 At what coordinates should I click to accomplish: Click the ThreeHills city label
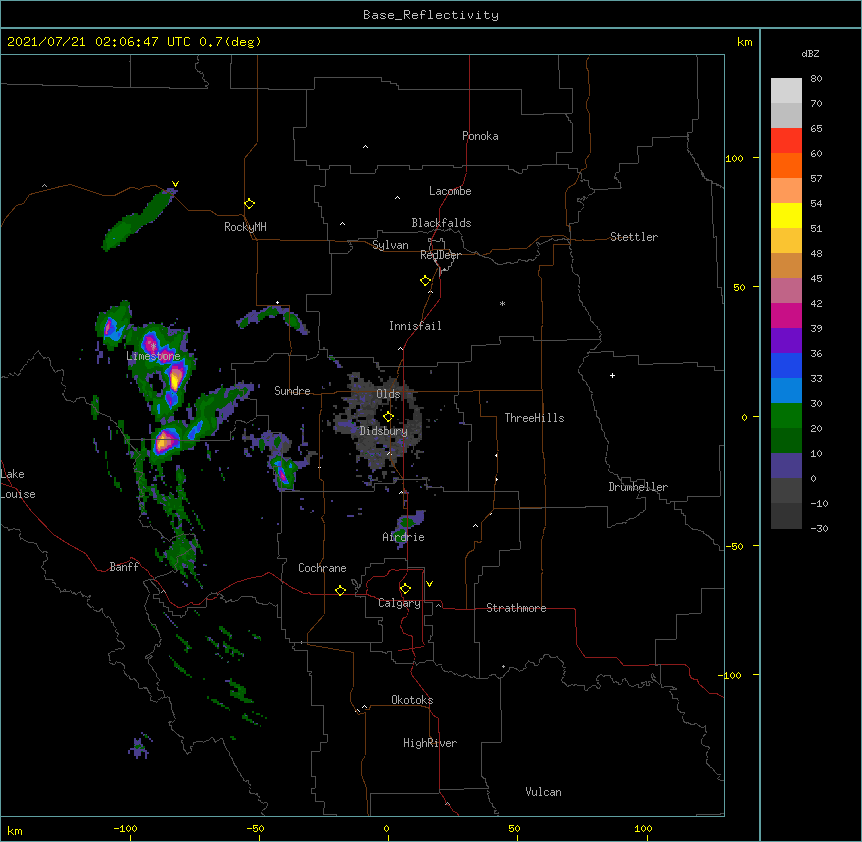point(534,418)
